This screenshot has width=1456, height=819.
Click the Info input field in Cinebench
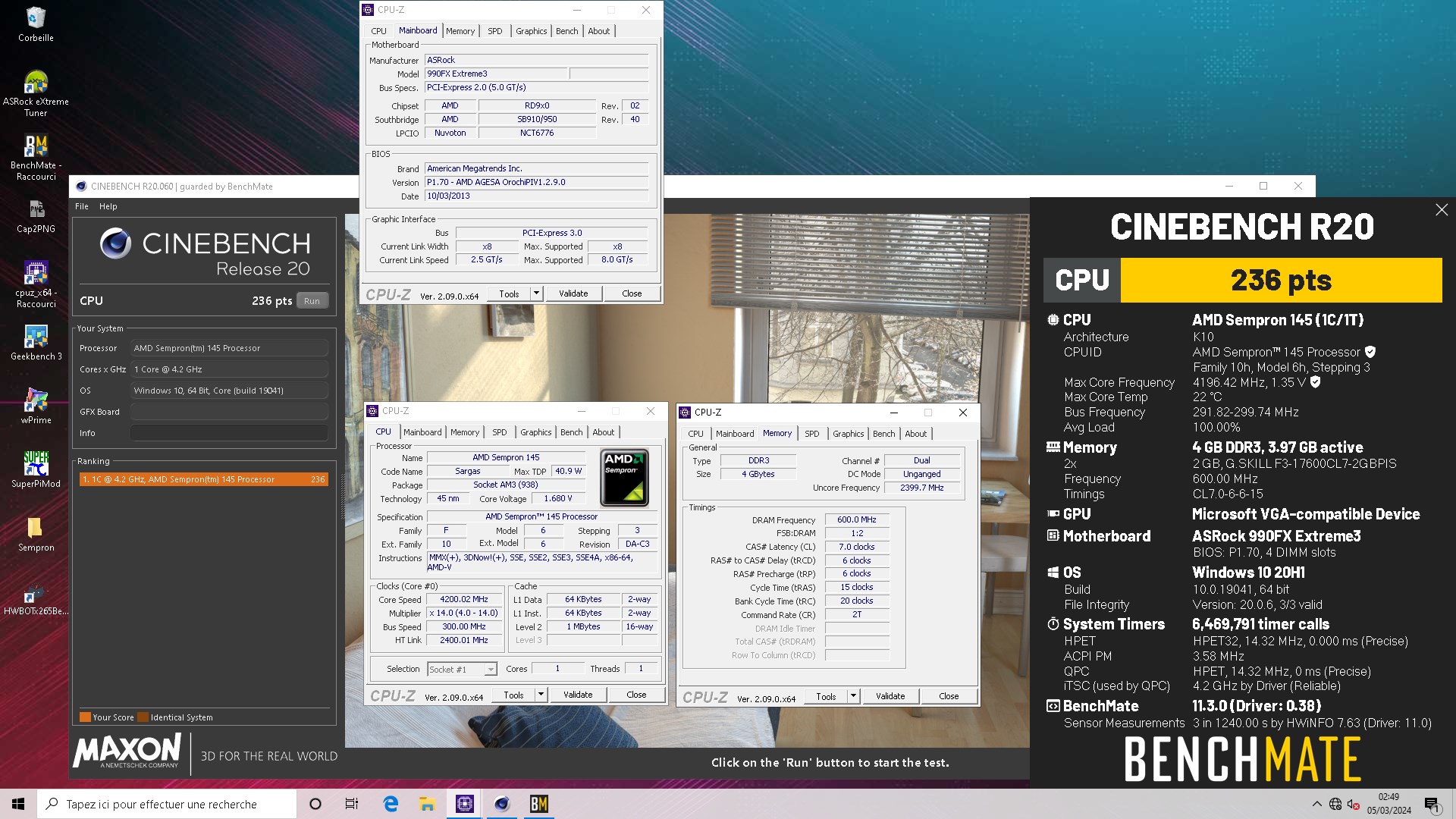coord(229,433)
